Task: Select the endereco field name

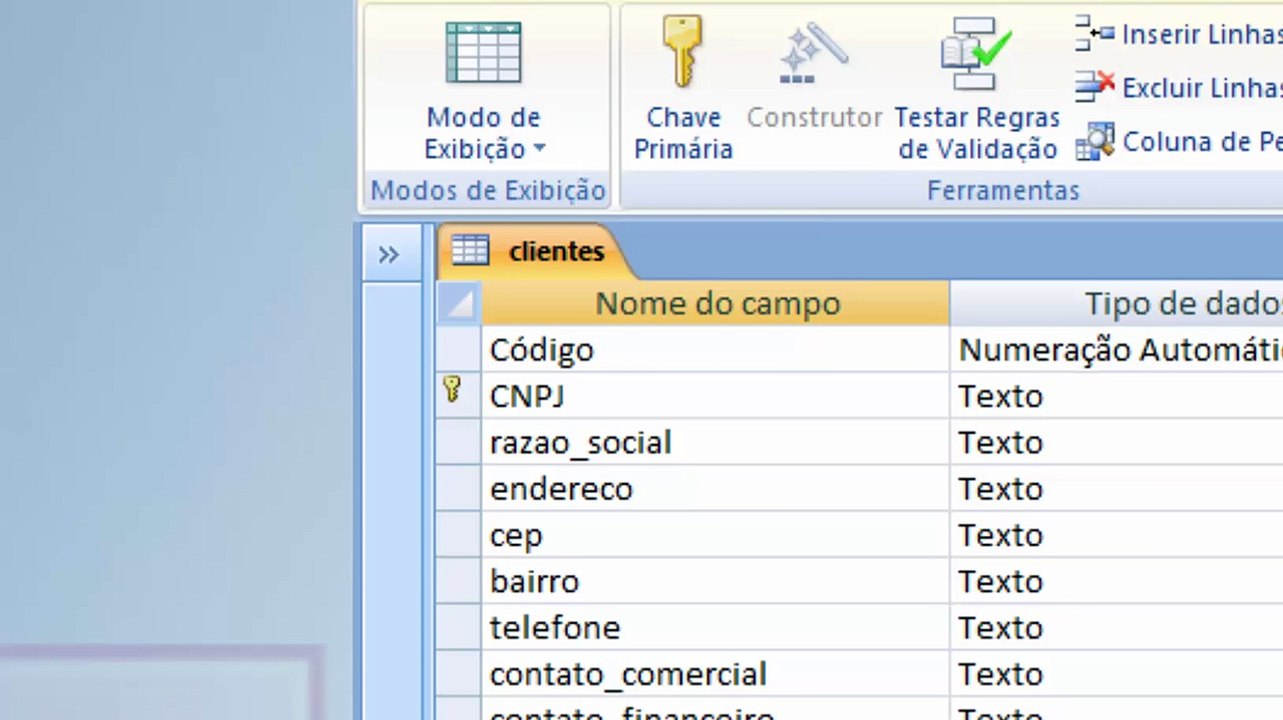Action: 715,488
